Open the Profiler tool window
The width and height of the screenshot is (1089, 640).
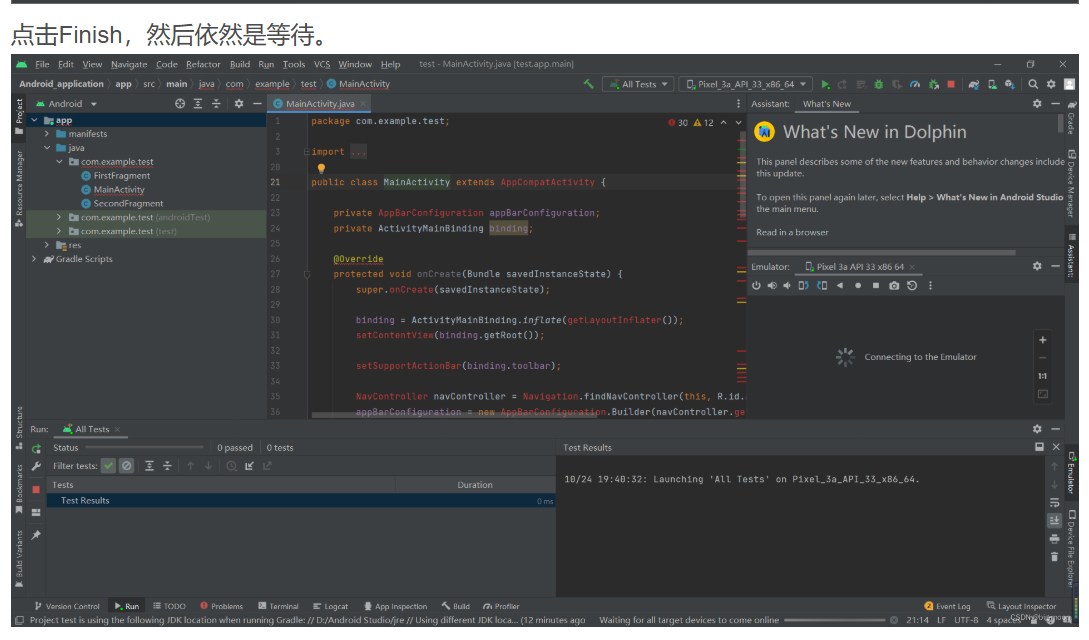501,607
